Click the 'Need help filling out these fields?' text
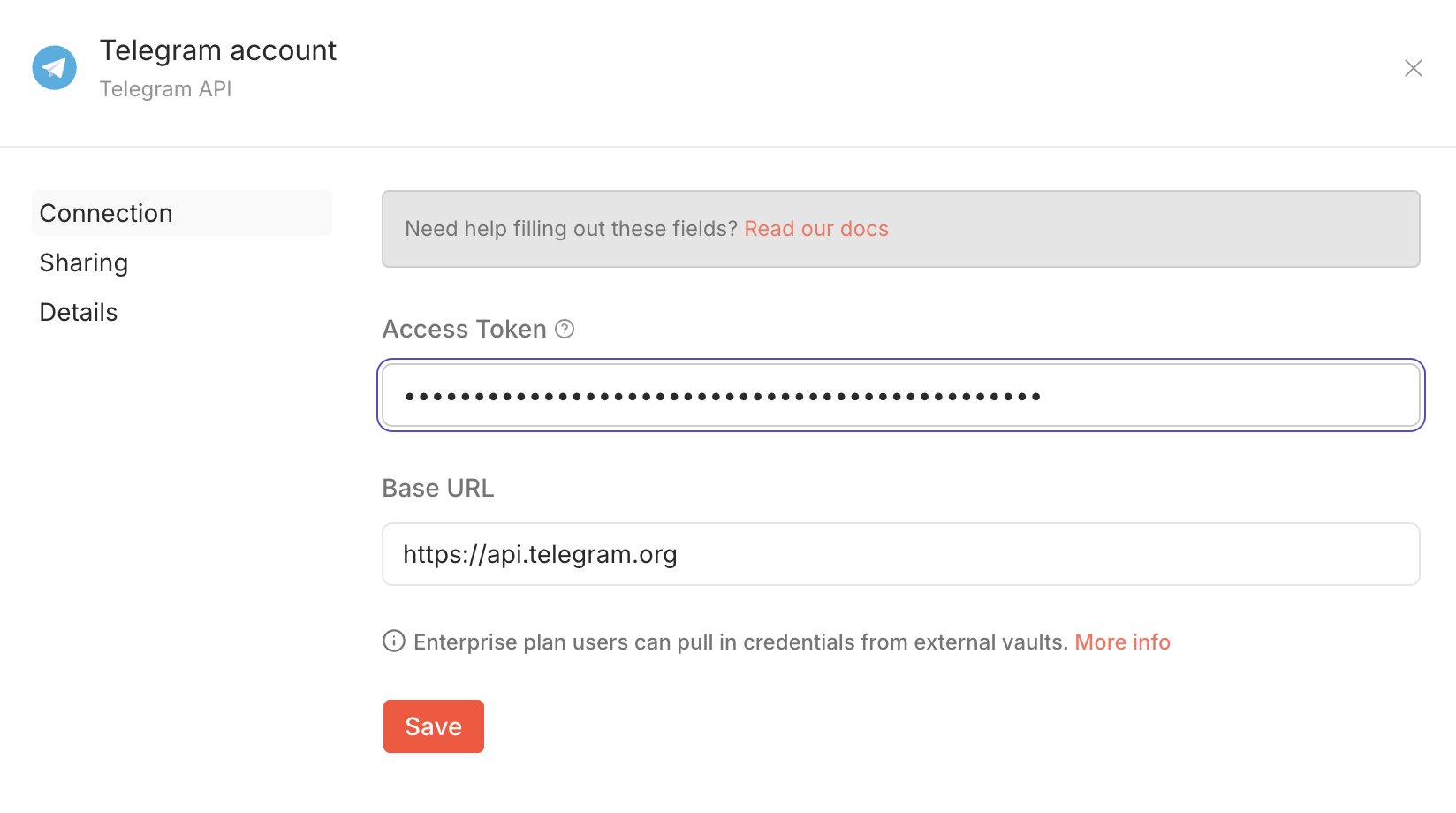 click(x=571, y=229)
